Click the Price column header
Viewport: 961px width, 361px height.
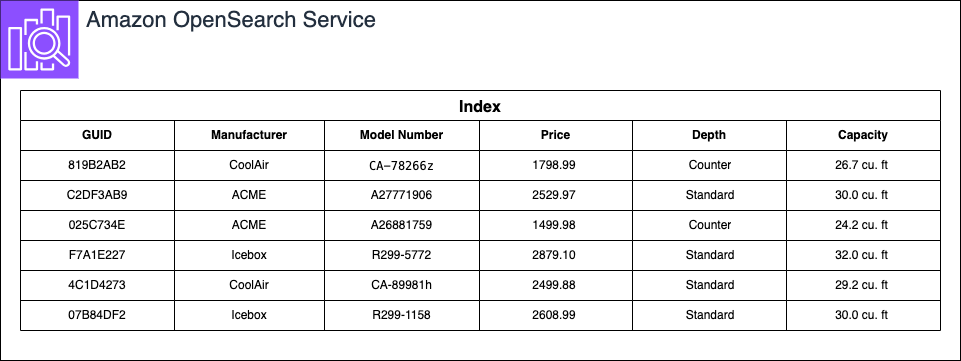(555, 135)
